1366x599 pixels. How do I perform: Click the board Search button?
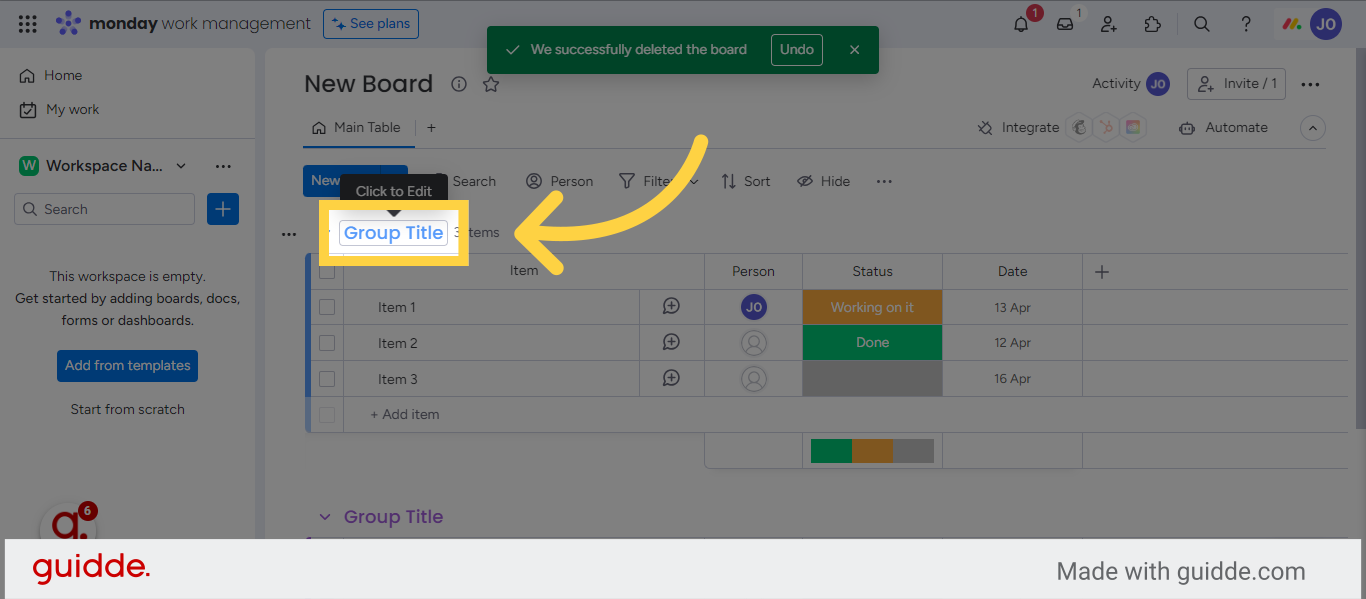[x=466, y=181]
